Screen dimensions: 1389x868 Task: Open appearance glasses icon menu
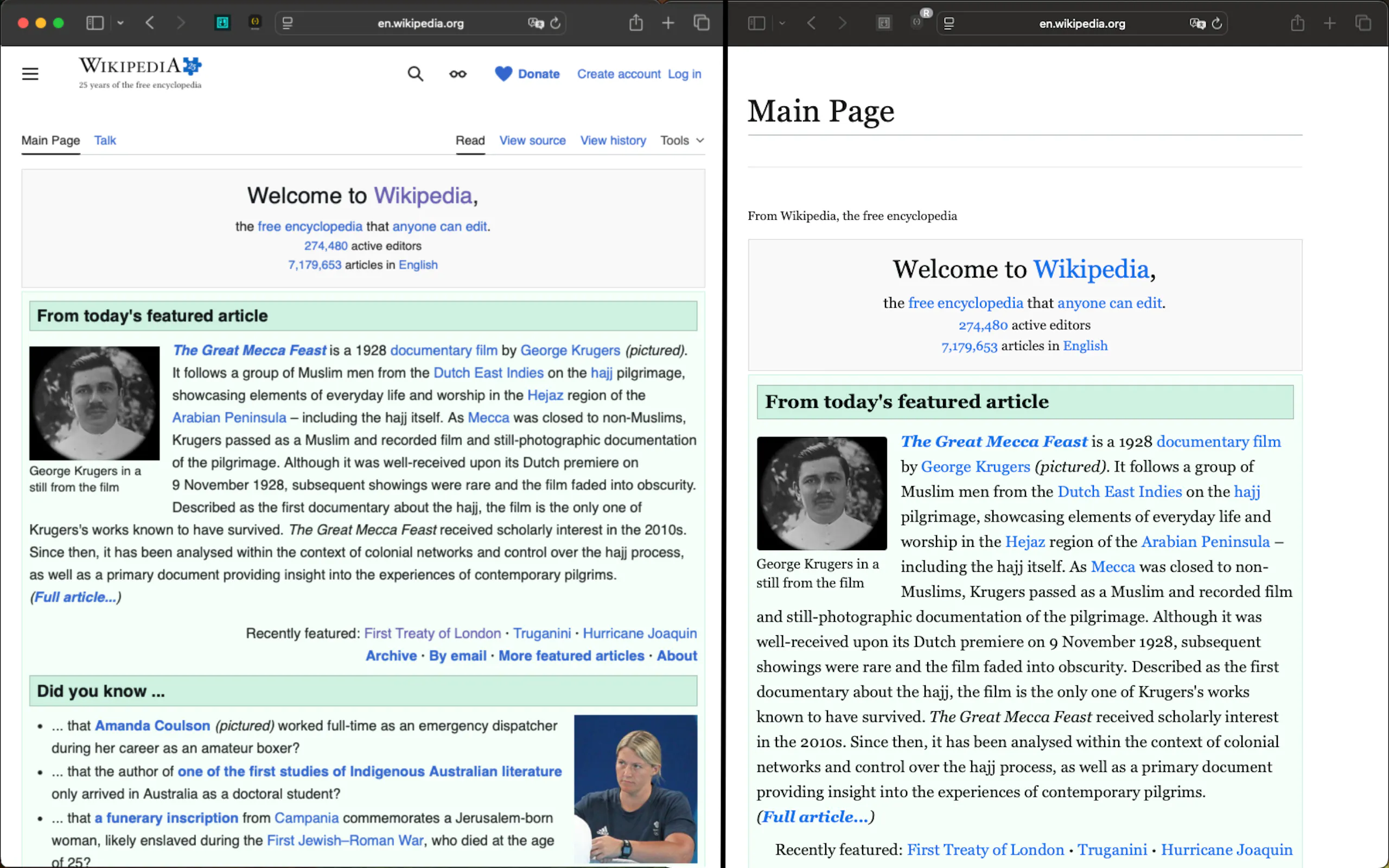(x=458, y=74)
